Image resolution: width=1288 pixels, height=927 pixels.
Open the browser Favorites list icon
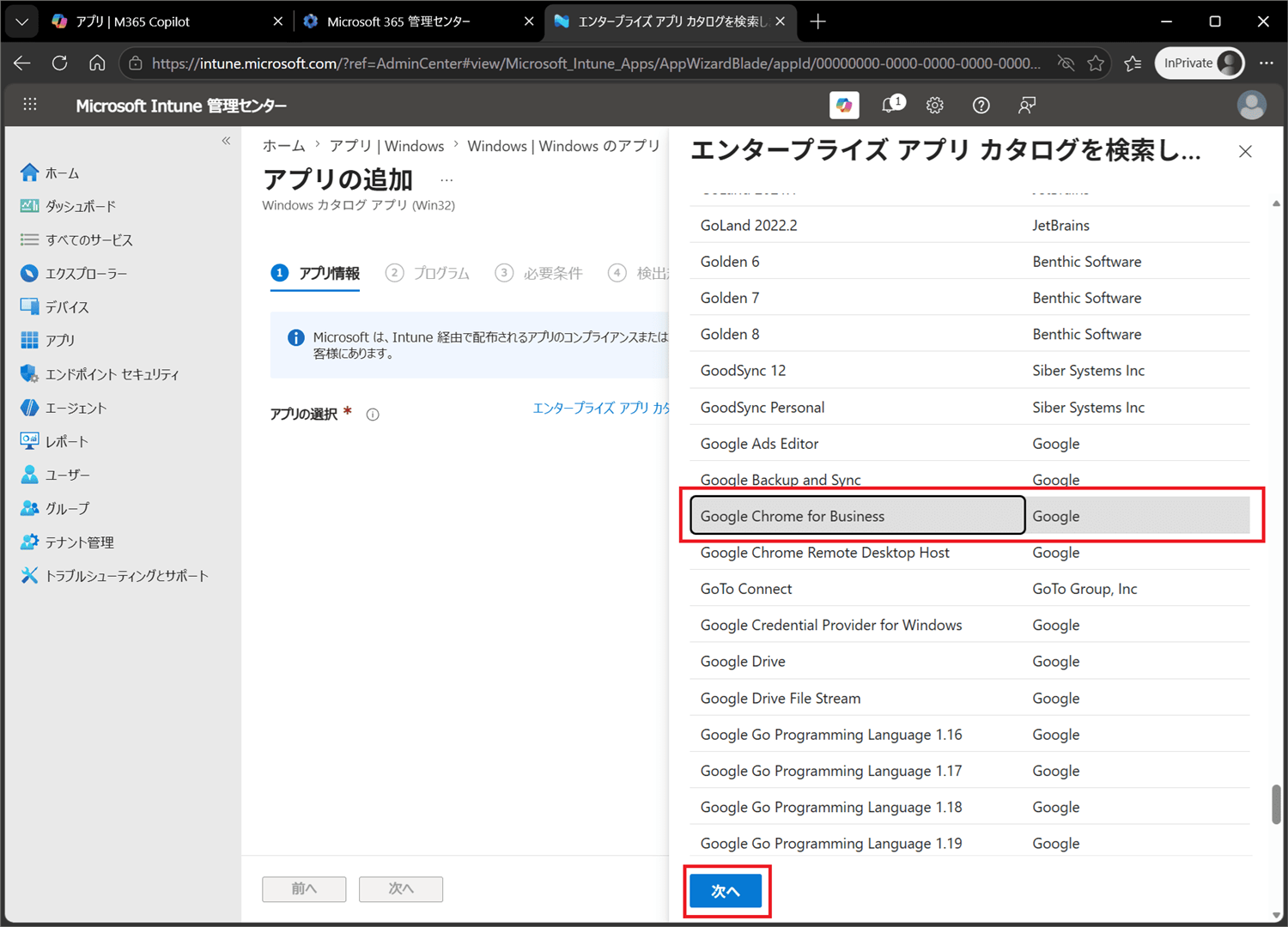[1133, 63]
